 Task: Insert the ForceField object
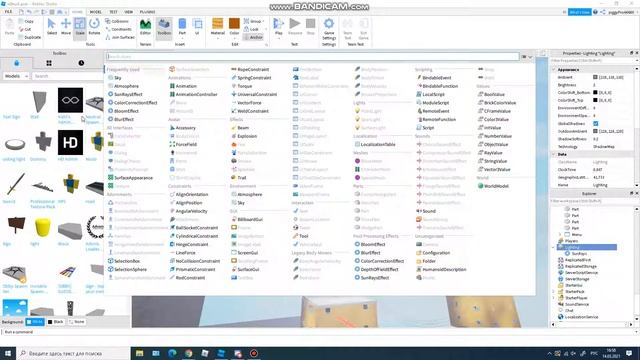click(183, 144)
